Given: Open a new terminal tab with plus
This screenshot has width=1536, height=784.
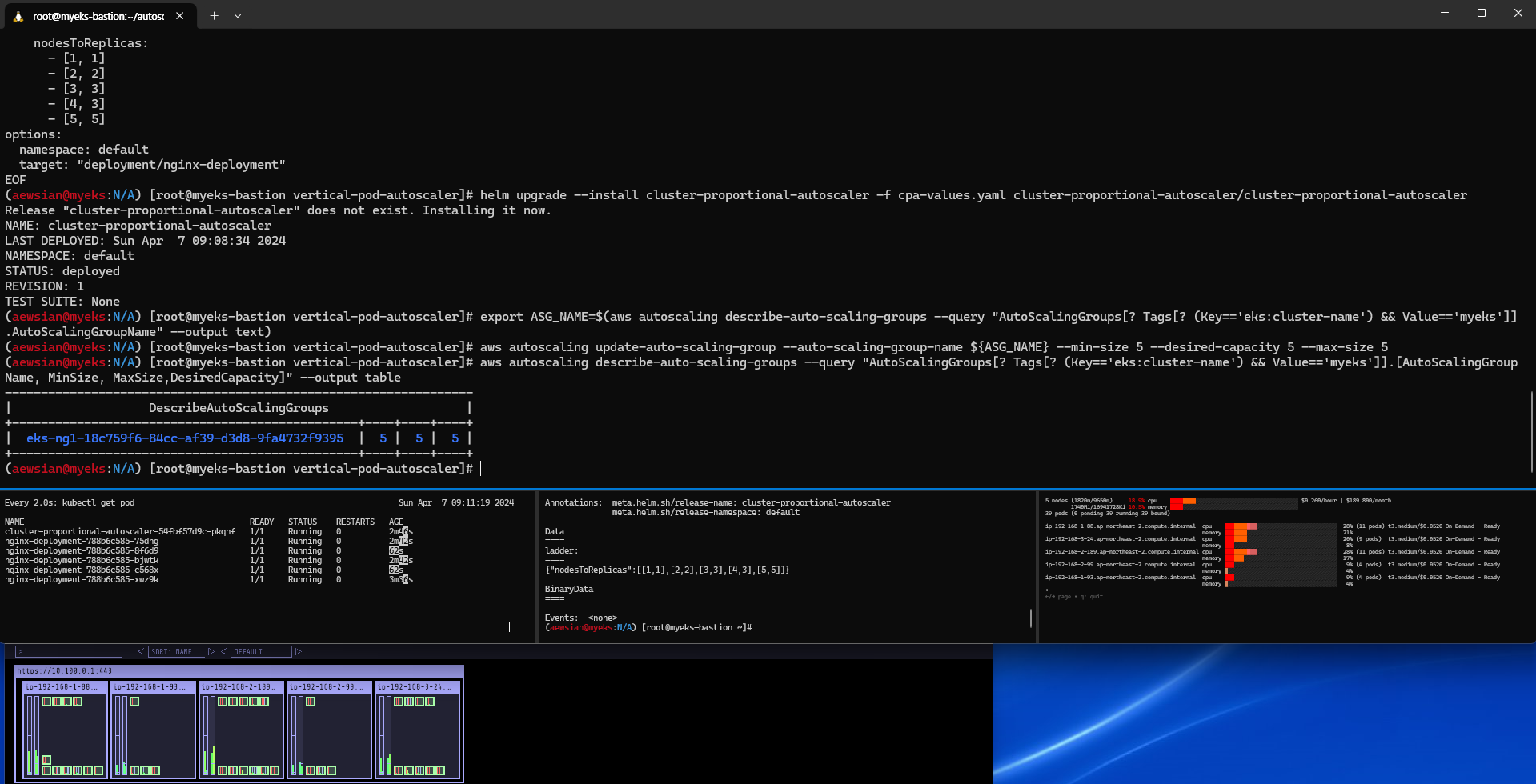Looking at the screenshot, I should tap(214, 15).
